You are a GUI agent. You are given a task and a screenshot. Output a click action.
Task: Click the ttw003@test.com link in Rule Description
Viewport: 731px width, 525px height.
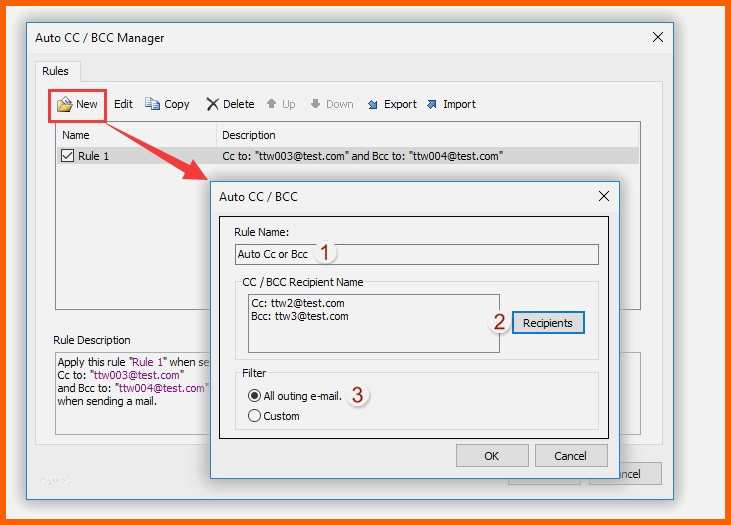coord(137,375)
